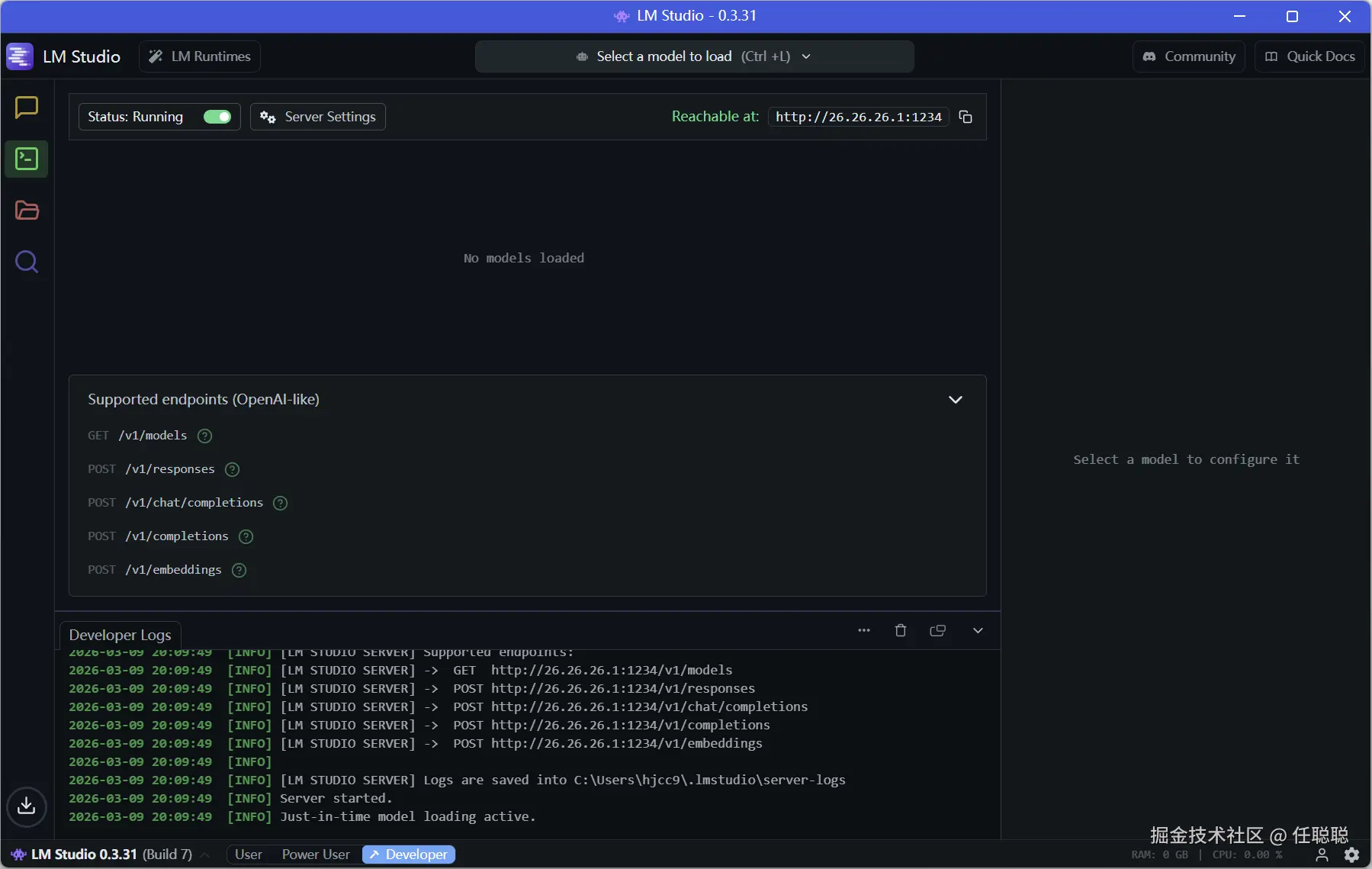Show help for /v1/embeddings endpoint
The width and height of the screenshot is (1372, 869).
point(239,570)
